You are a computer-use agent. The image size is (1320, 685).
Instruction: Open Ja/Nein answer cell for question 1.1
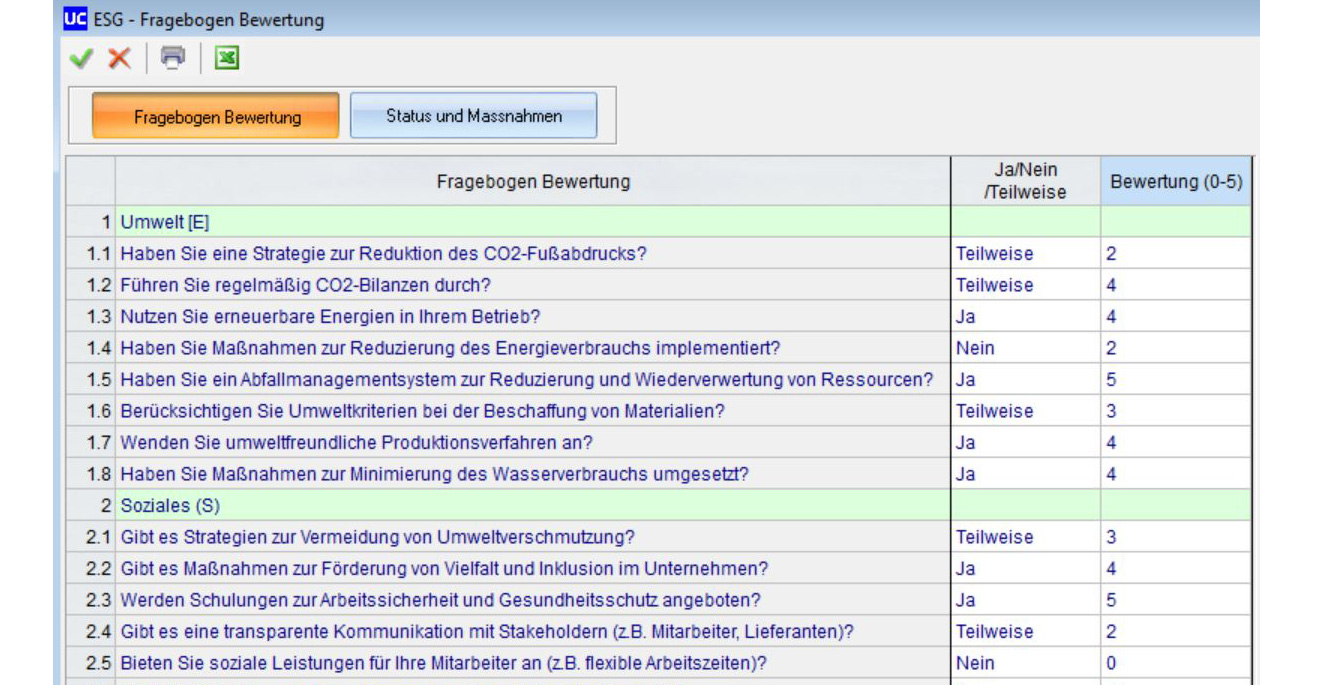coord(1025,254)
